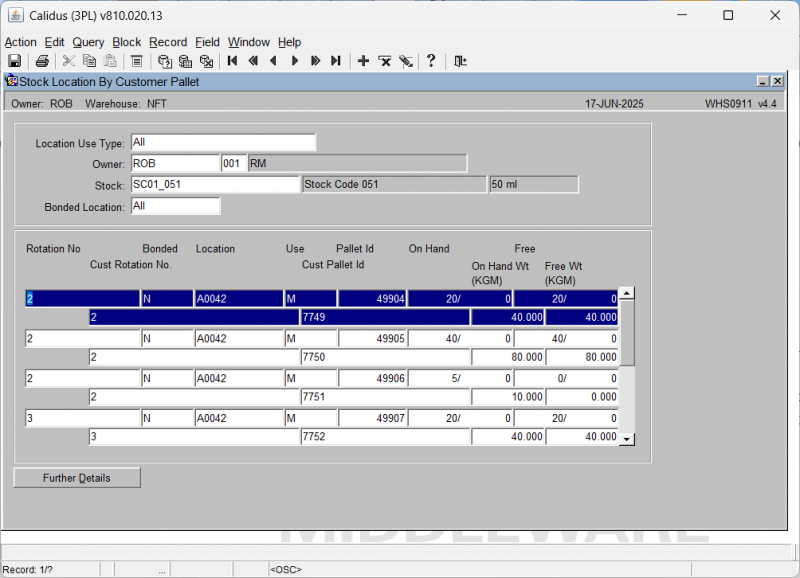Click Cust Pallet Id 7750 field

click(x=385, y=357)
